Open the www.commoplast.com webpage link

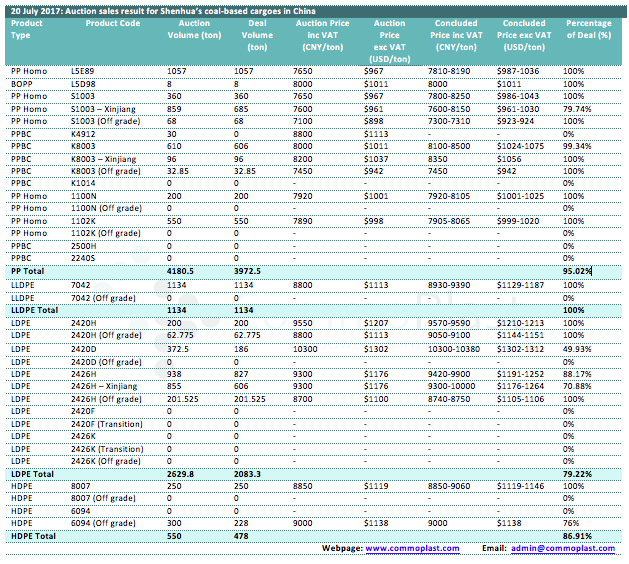(x=412, y=548)
